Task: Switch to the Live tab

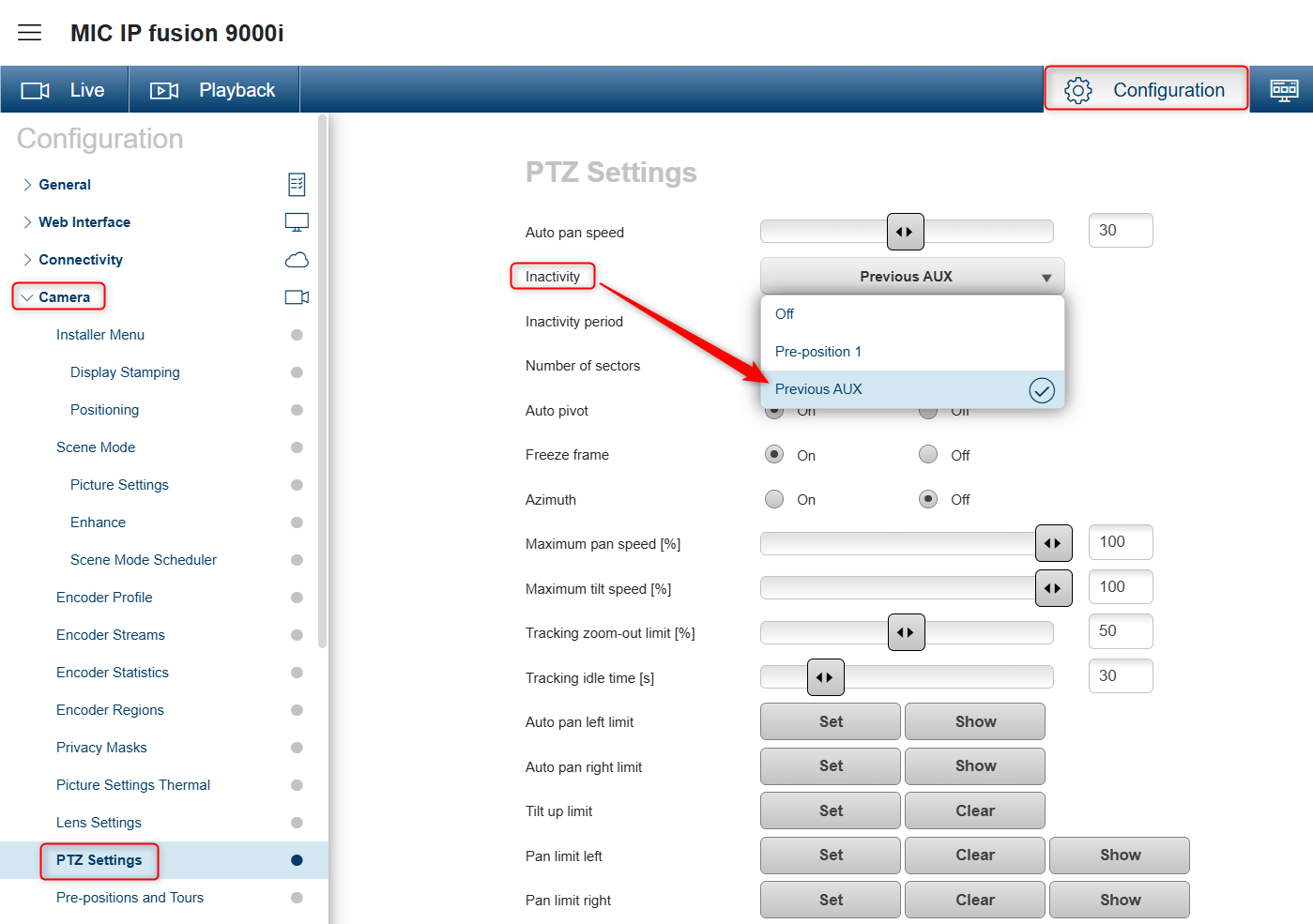Action: [64, 90]
